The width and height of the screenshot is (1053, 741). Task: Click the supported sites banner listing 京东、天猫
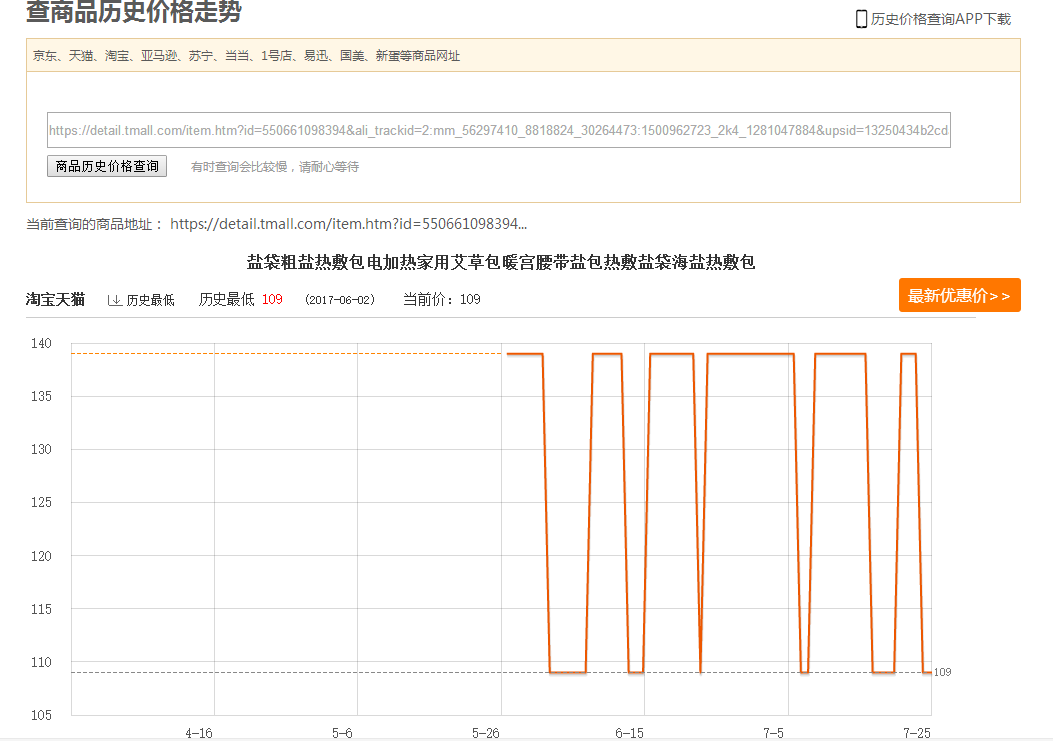point(247,56)
